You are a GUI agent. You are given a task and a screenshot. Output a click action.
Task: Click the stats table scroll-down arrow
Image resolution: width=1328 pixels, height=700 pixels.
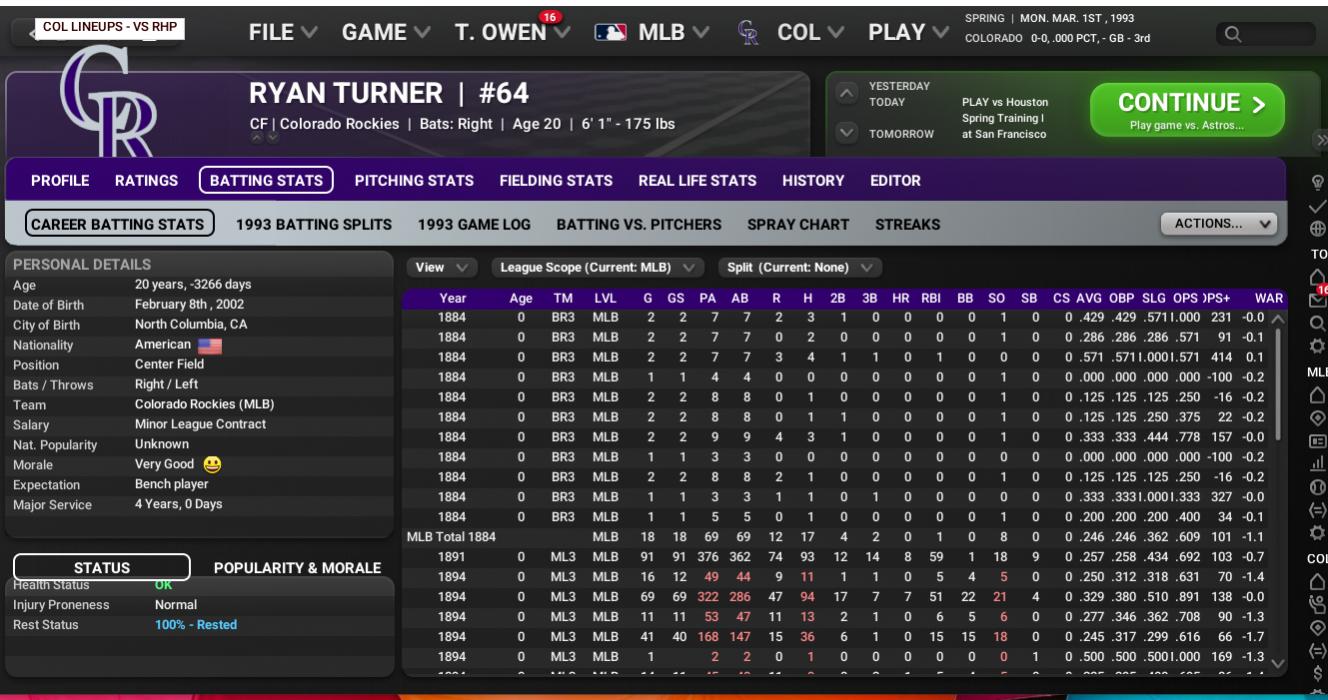(x=1278, y=663)
